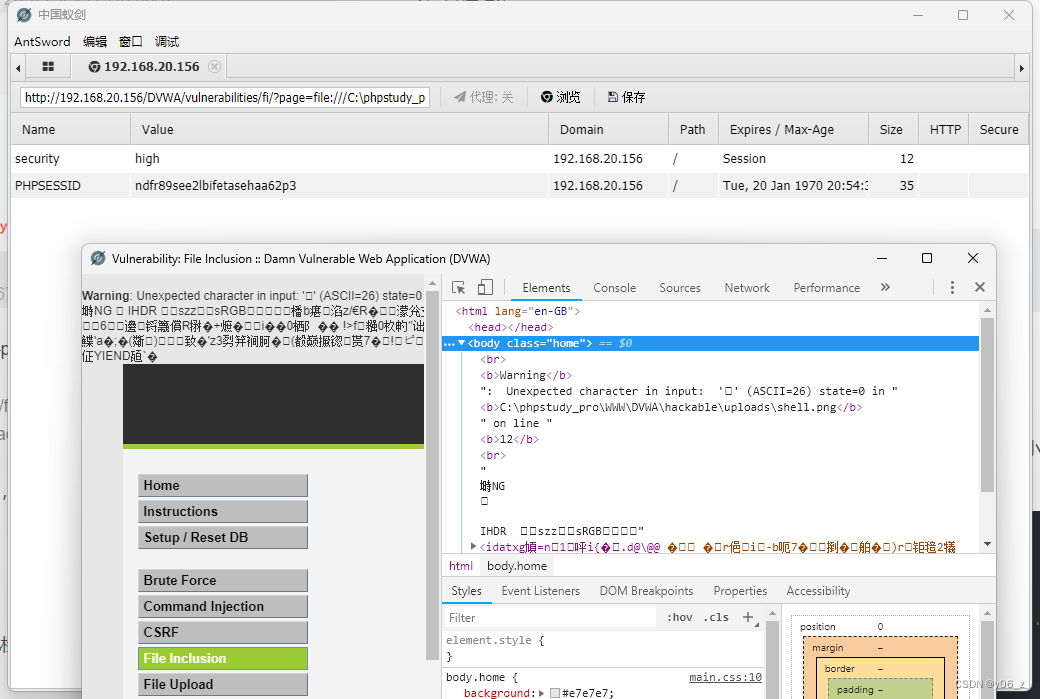Click the DVWA page vertical scrollbar

[x=432, y=474]
